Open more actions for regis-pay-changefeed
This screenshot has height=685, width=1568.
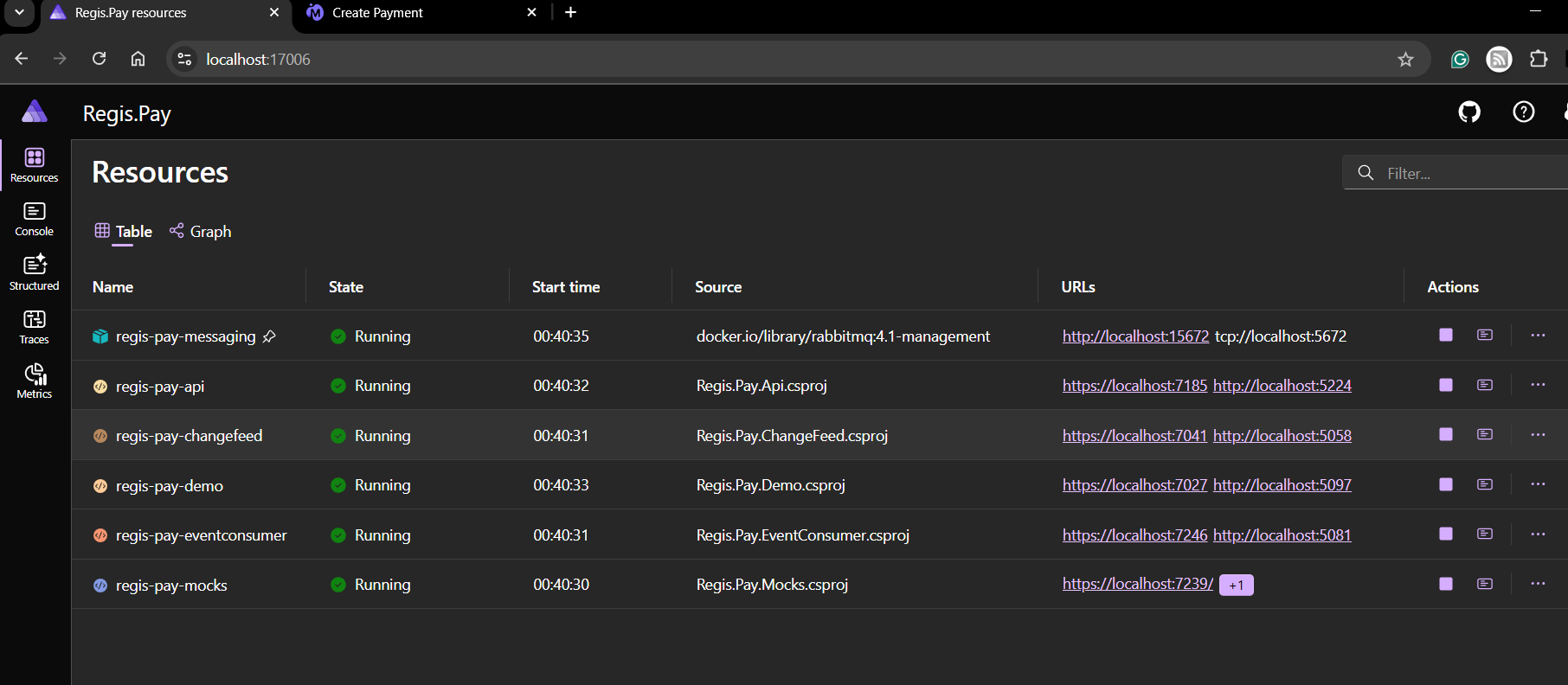1538,434
